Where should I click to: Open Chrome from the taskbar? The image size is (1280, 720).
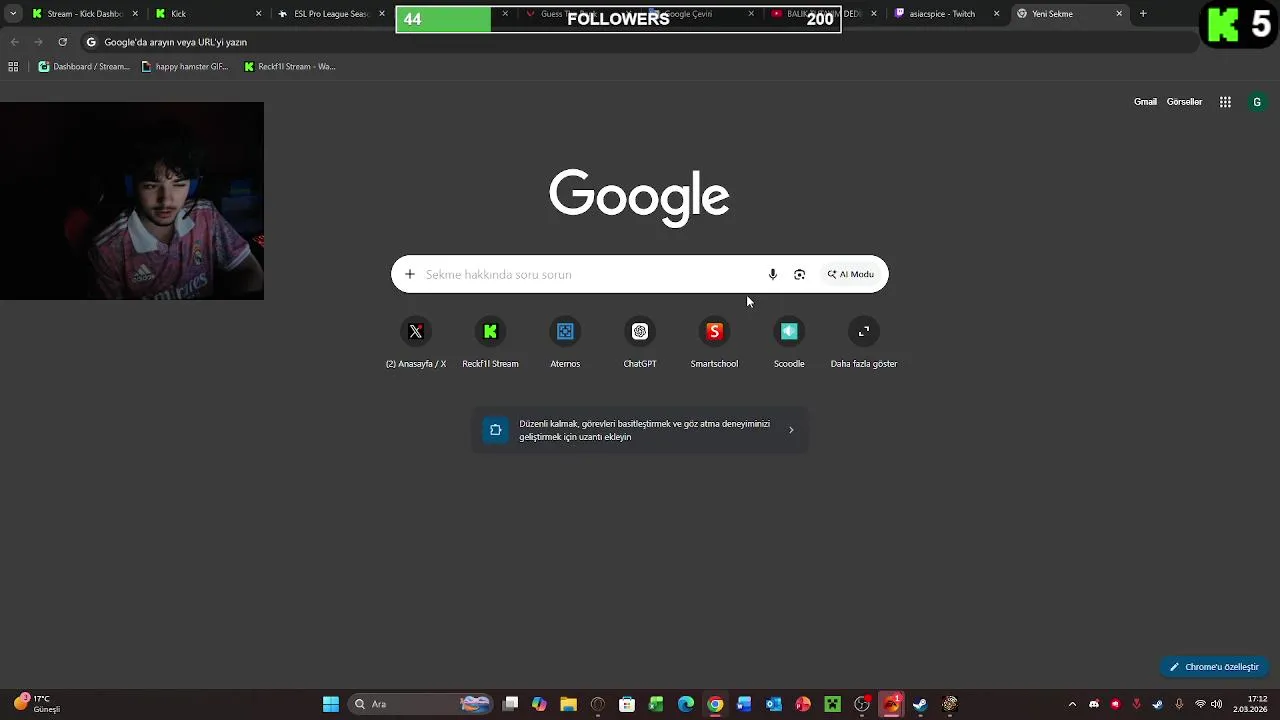pos(715,704)
